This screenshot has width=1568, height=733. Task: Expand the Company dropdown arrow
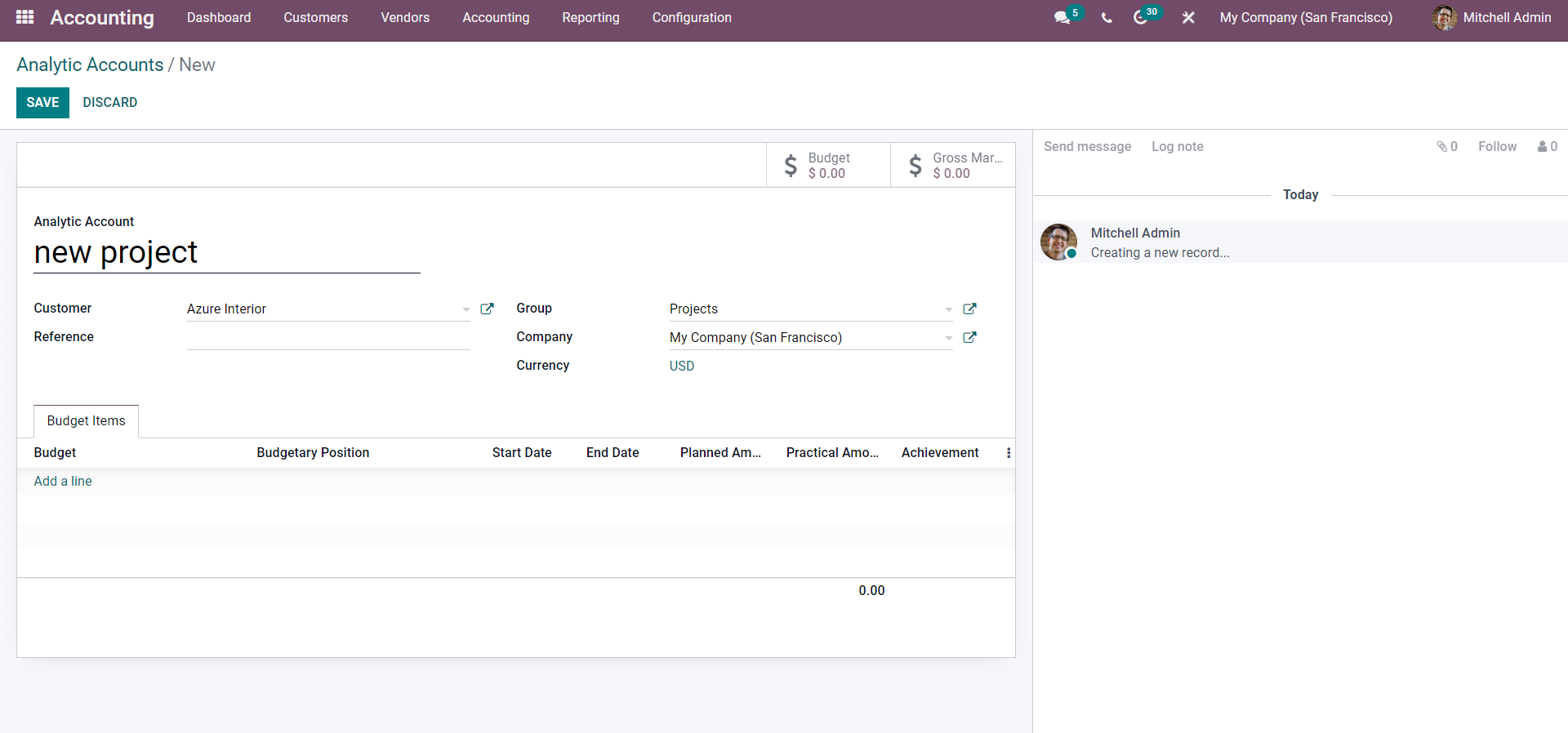tap(948, 338)
